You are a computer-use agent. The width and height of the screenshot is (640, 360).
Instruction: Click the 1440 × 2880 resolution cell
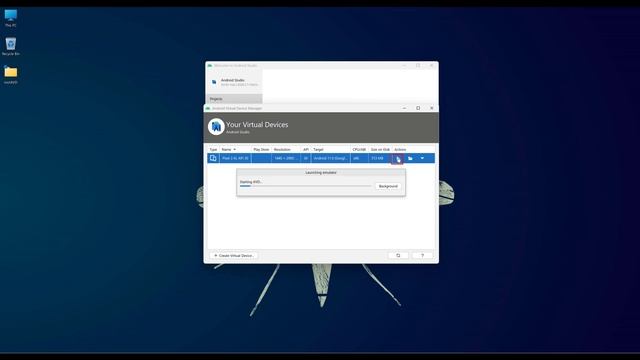(286, 158)
